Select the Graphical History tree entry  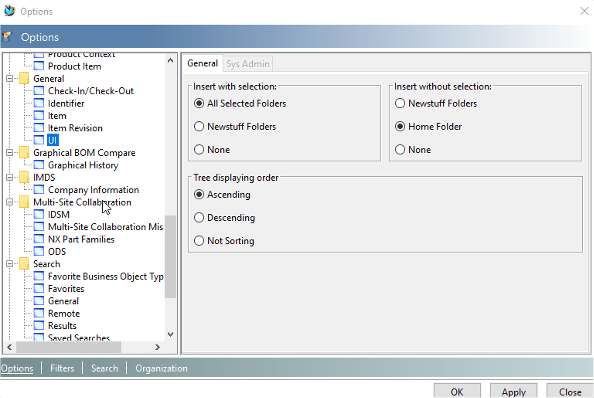coord(83,165)
